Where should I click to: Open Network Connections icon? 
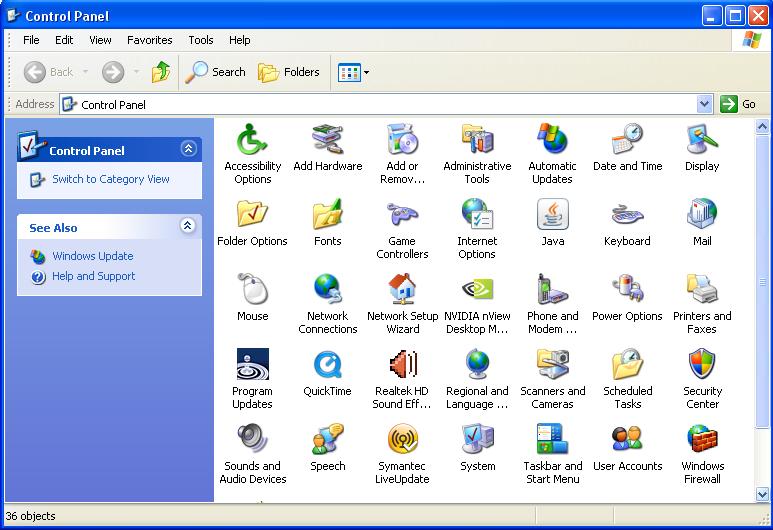click(x=327, y=289)
